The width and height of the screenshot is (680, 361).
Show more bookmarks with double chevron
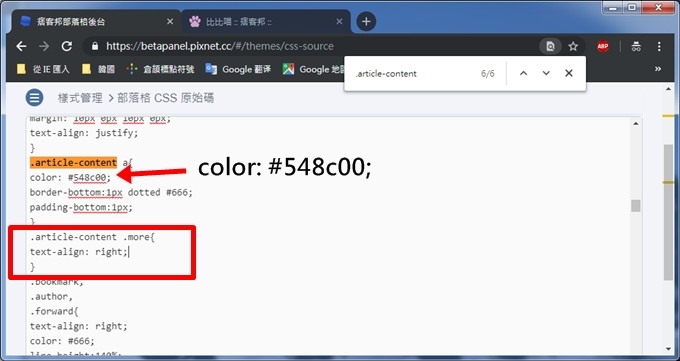pyautogui.click(x=658, y=69)
